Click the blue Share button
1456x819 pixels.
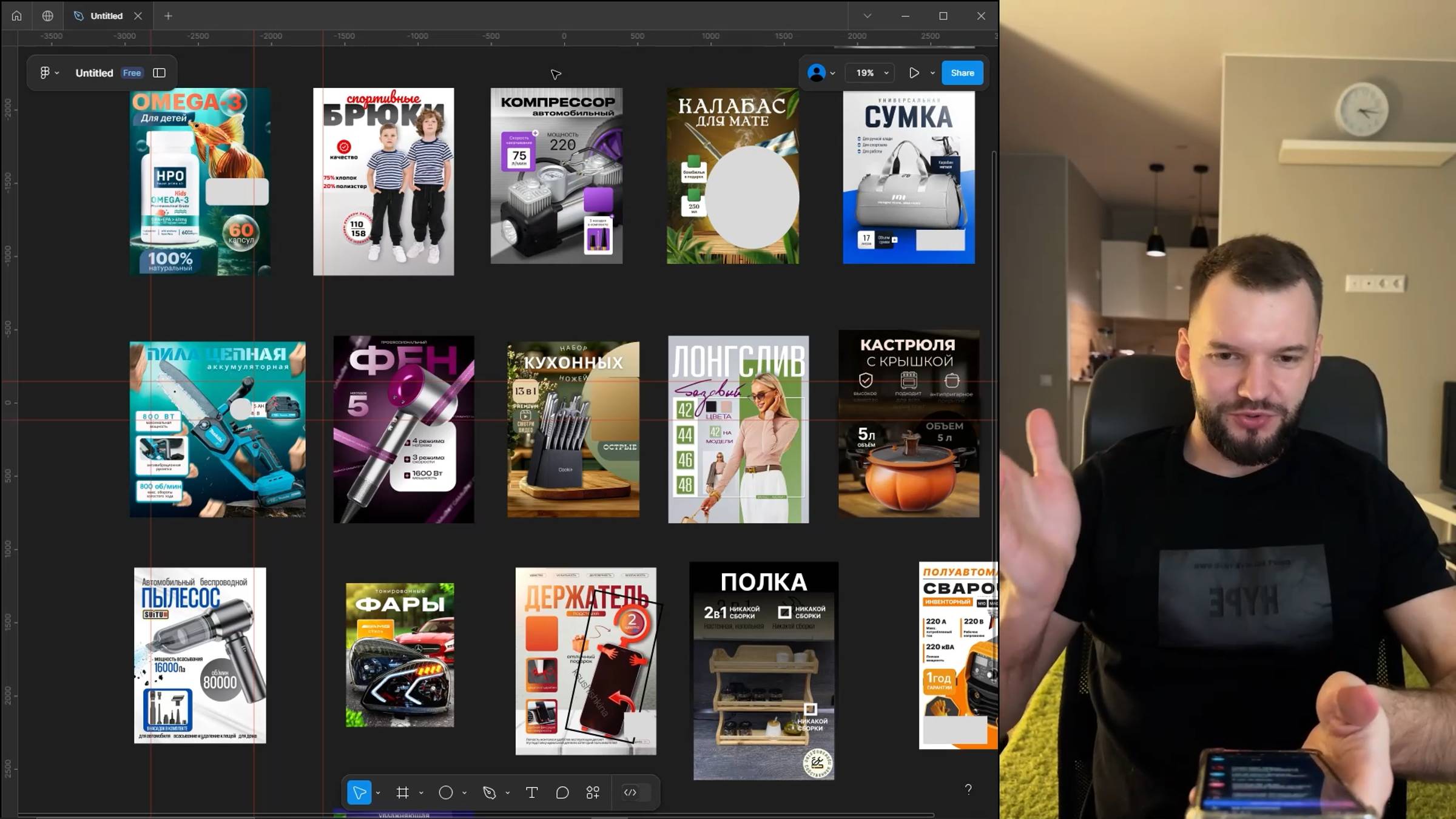click(x=962, y=73)
